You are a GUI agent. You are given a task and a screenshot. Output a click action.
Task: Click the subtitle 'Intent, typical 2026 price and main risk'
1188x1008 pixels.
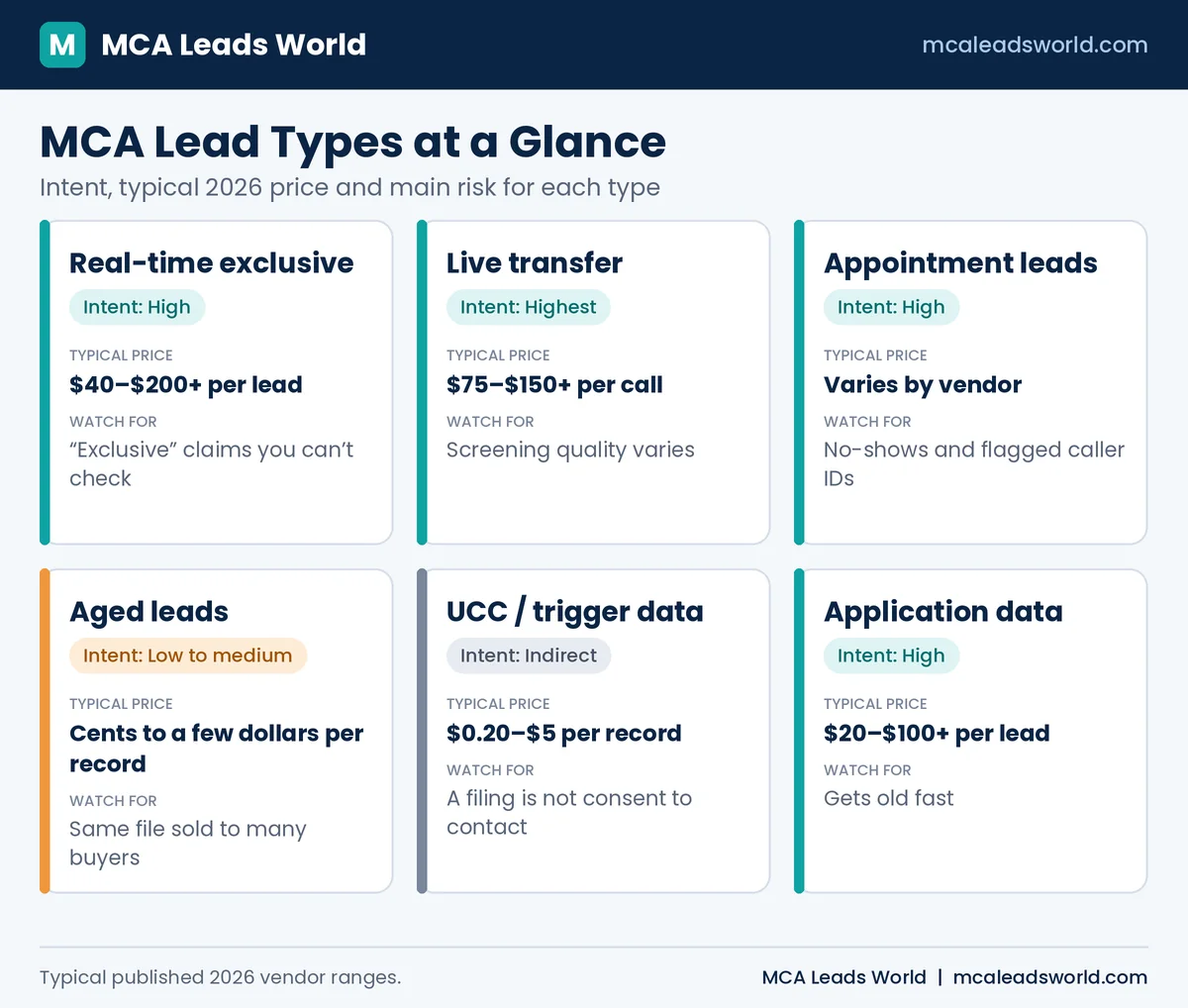(349, 187)
